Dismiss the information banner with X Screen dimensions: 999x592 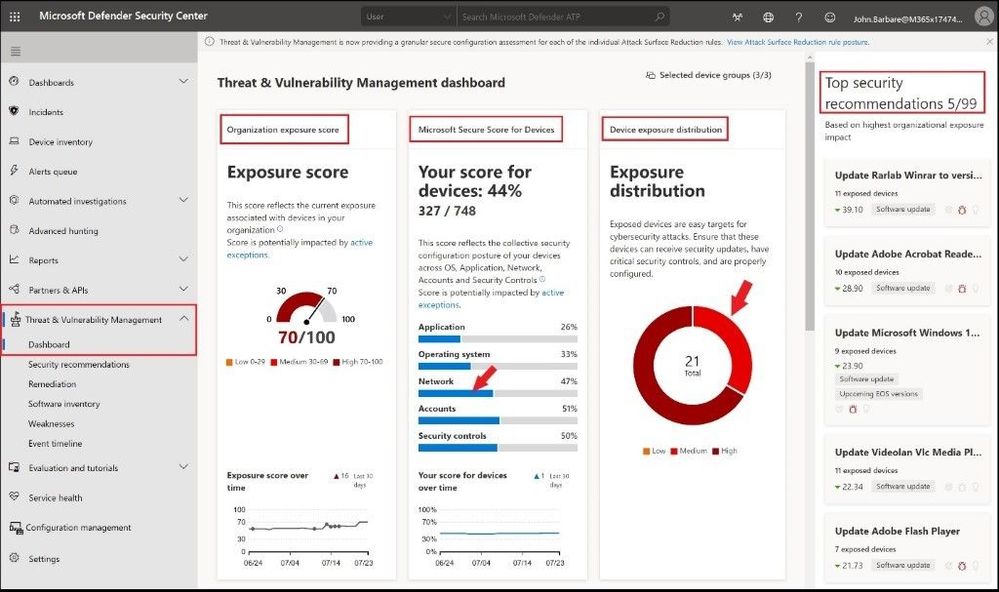coord(989,41)
